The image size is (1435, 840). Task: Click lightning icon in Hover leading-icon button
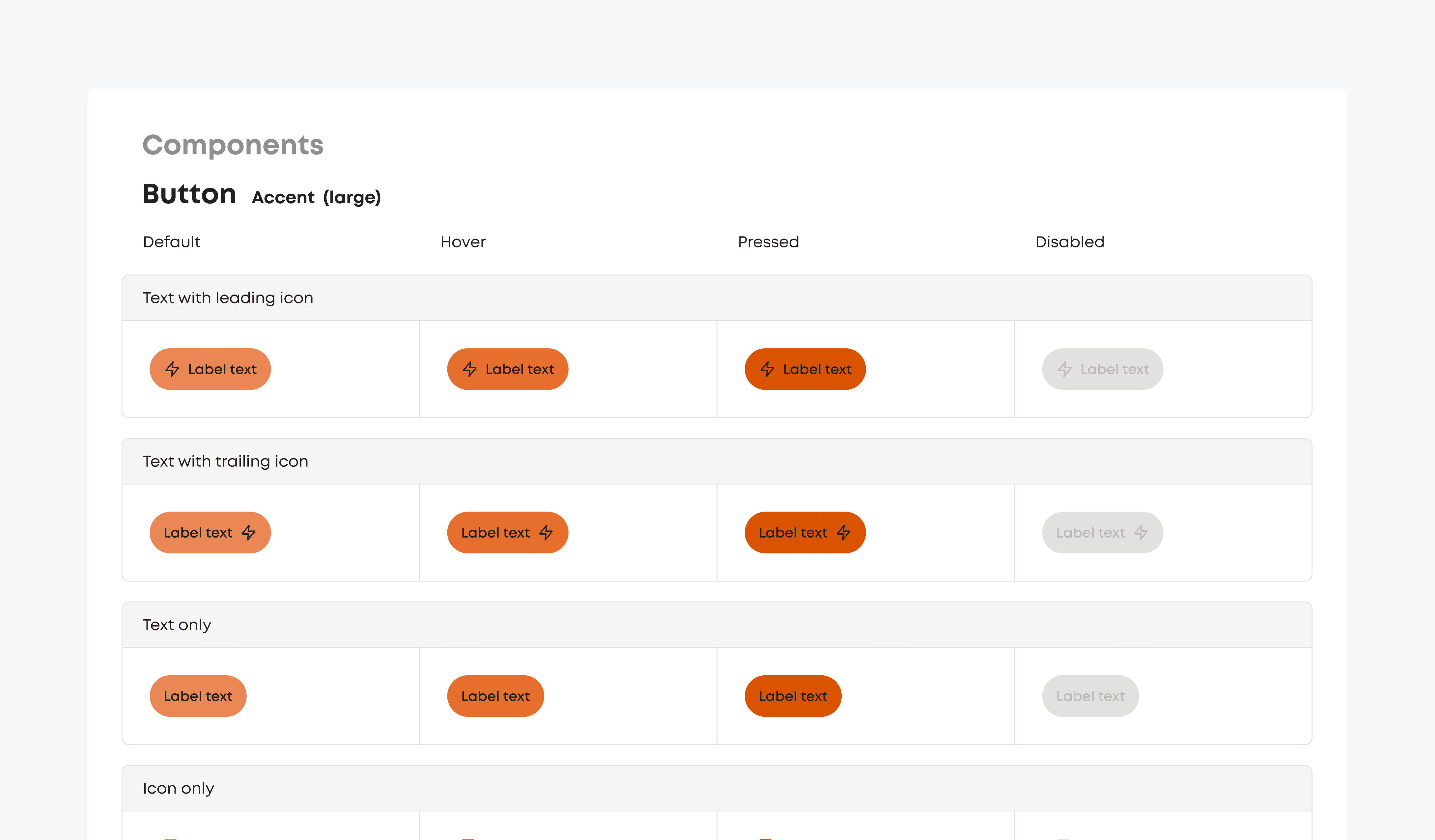click(x=470, y=369)
